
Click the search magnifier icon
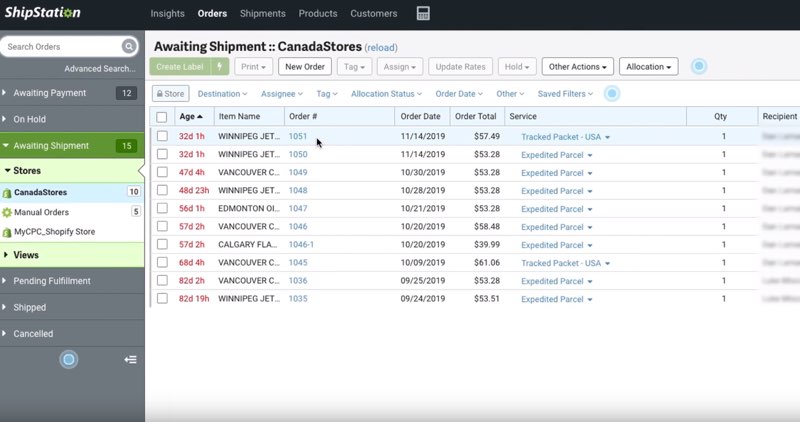click(129, 46)
